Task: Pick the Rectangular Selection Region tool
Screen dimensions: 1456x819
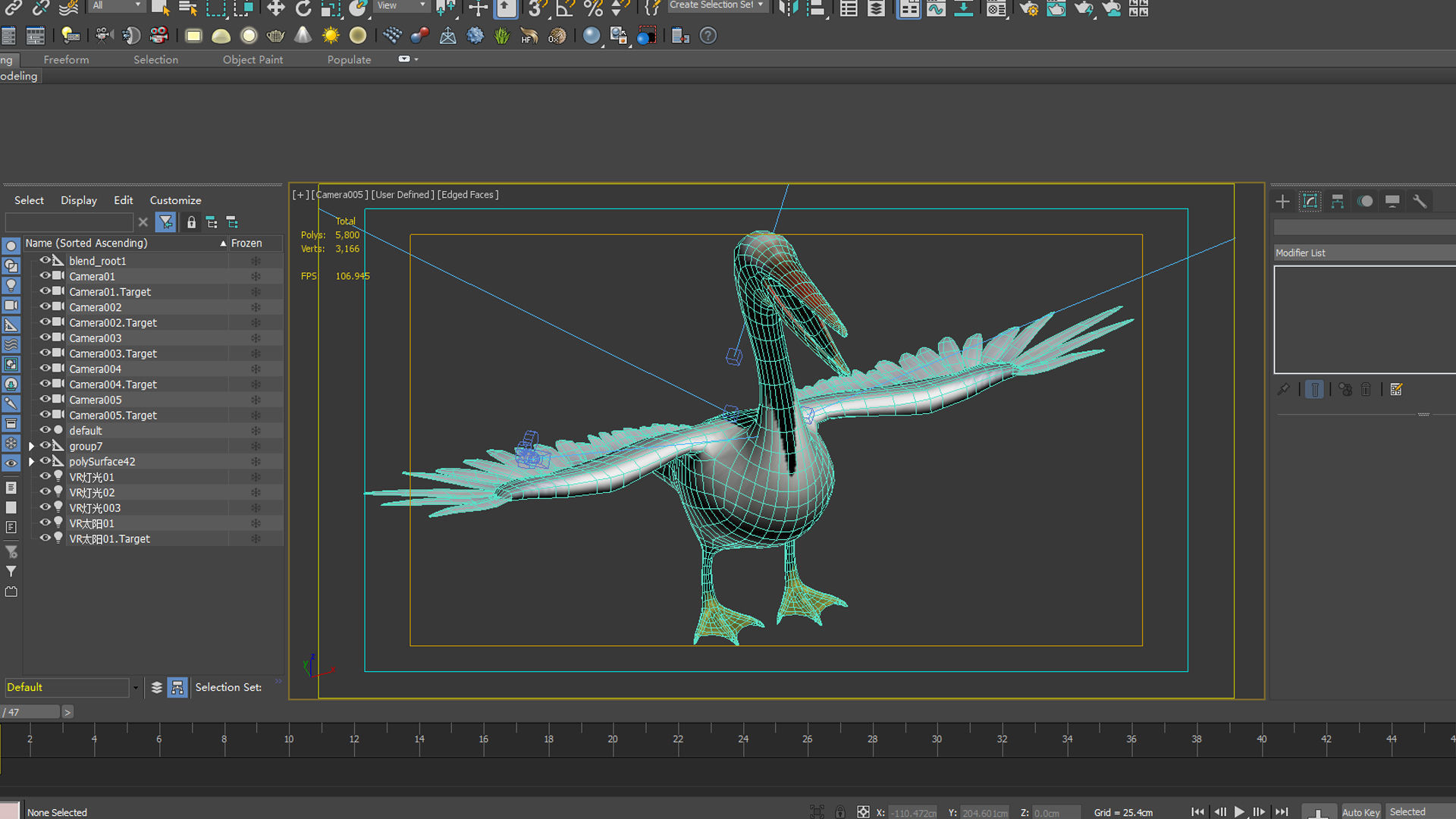Action: coord(215,8)
